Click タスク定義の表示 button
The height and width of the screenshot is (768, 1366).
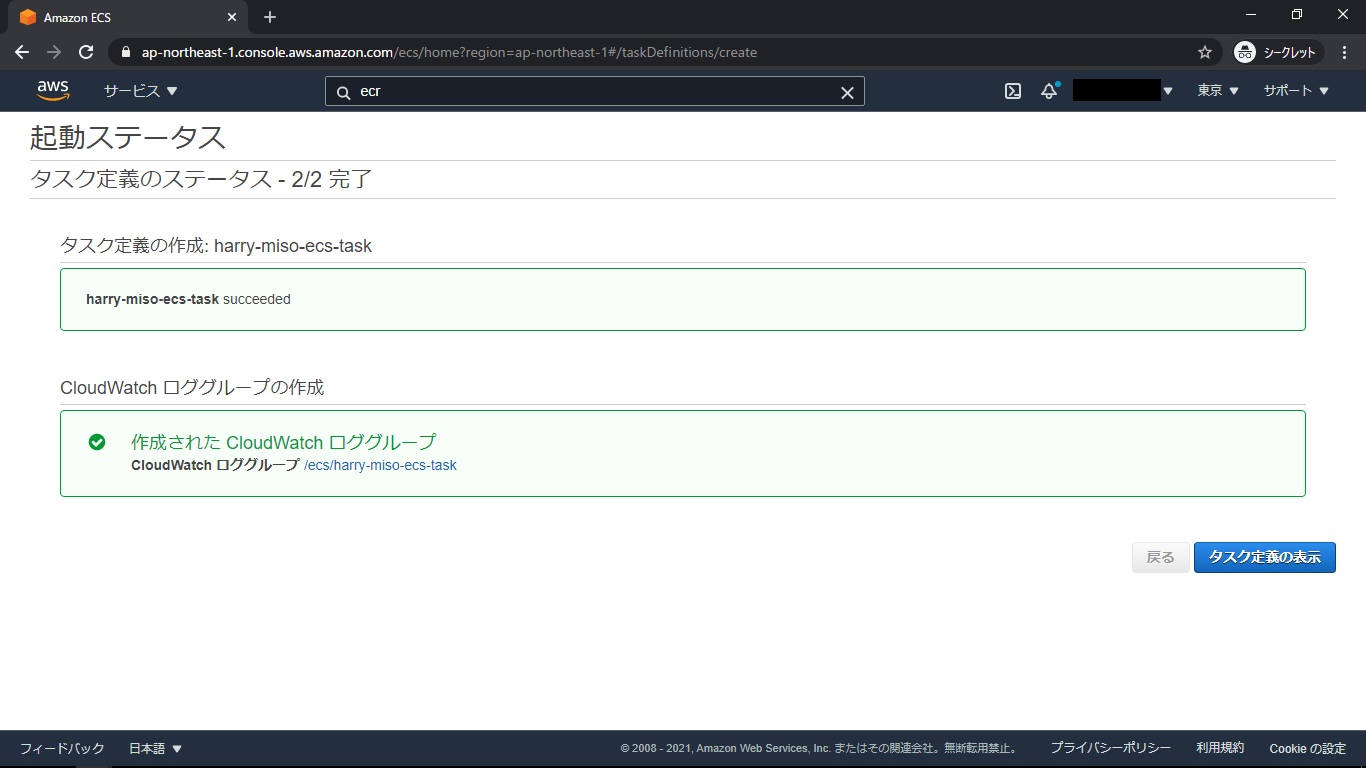click(x=1264, y=557)
